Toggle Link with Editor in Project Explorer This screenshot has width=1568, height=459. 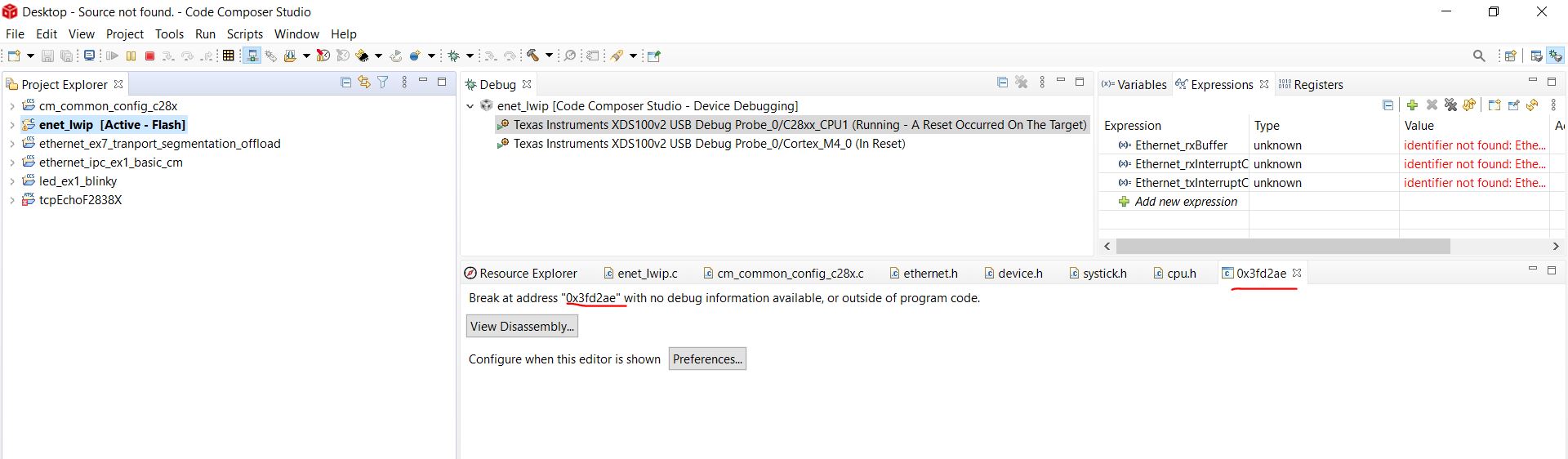pyautogui.click(x=364, y=82)
